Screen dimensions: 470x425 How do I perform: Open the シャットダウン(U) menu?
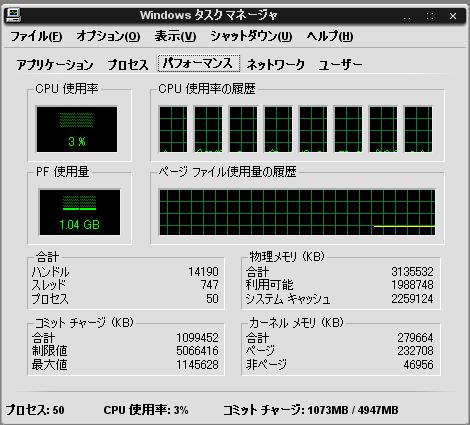pos(251,36)
